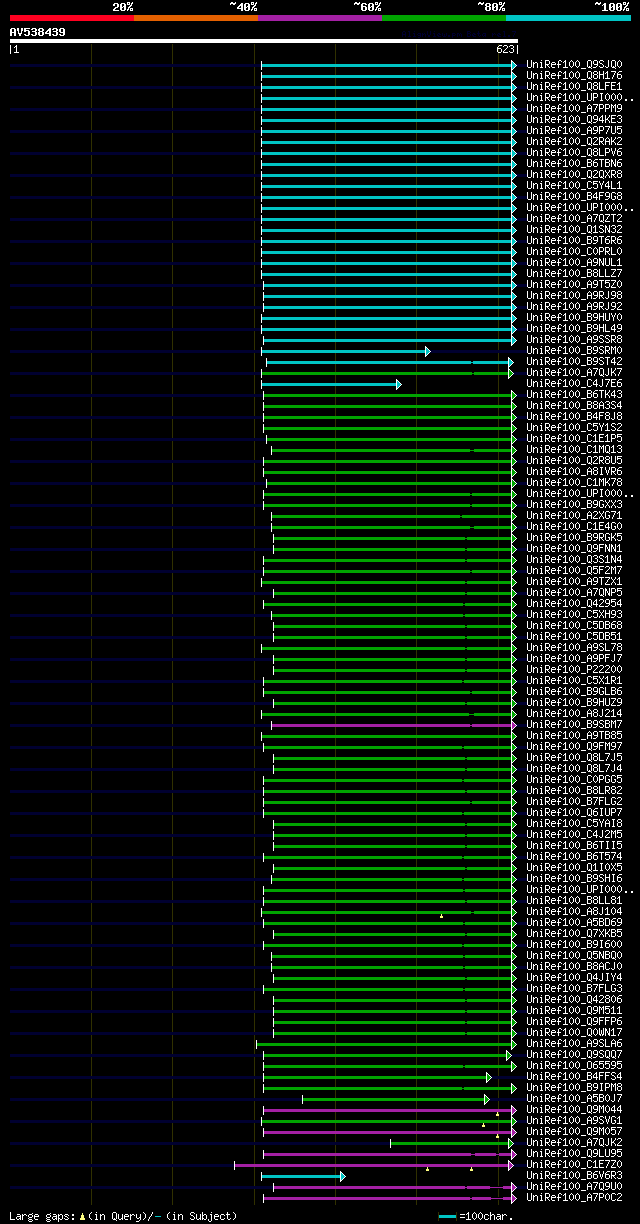Select the UniRef100_Q1SN32 label
The image size is (640, 1224).
574,230
